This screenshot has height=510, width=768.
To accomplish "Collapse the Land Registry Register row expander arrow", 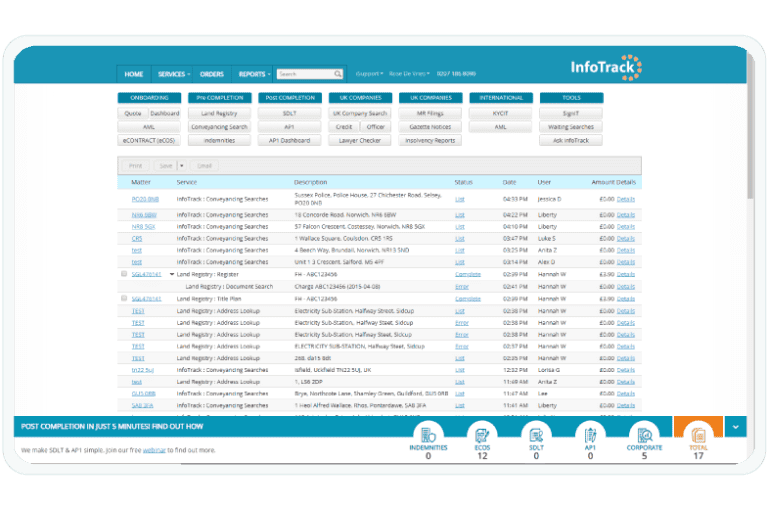I will (172, 274).
